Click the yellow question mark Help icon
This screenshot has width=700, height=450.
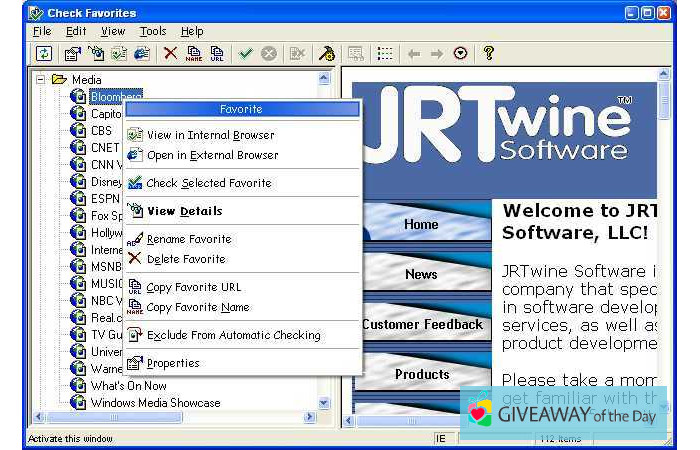(488, 54)
